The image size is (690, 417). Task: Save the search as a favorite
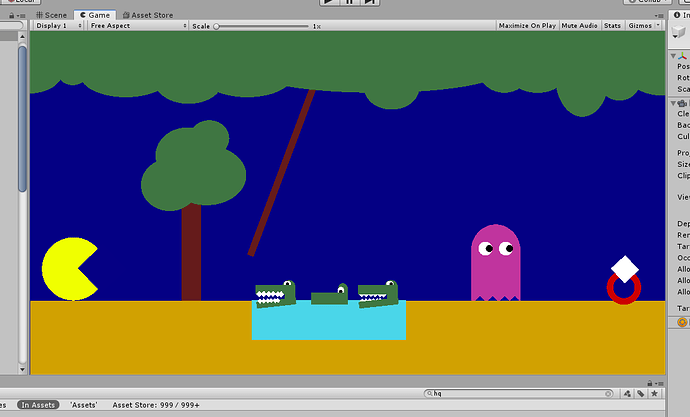click(x=654, y=394)
